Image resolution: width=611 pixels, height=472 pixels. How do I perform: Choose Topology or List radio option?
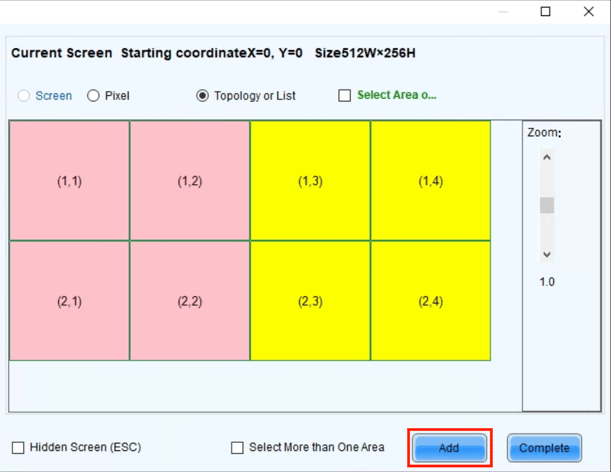point(203,96)
